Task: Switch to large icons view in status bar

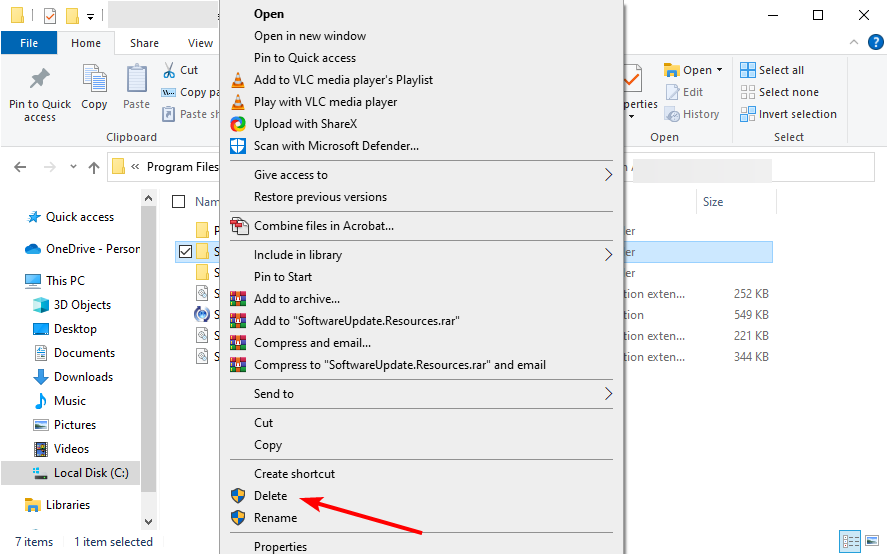Action: click(870, 541)
